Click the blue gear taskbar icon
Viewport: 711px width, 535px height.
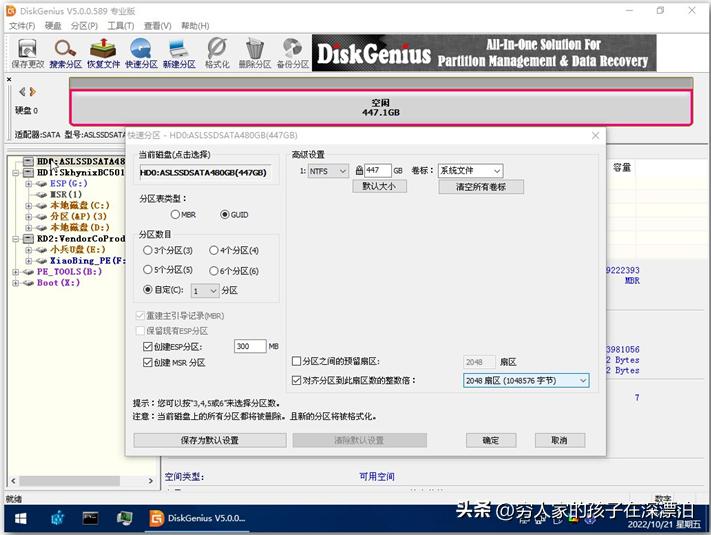coord(57,518)
